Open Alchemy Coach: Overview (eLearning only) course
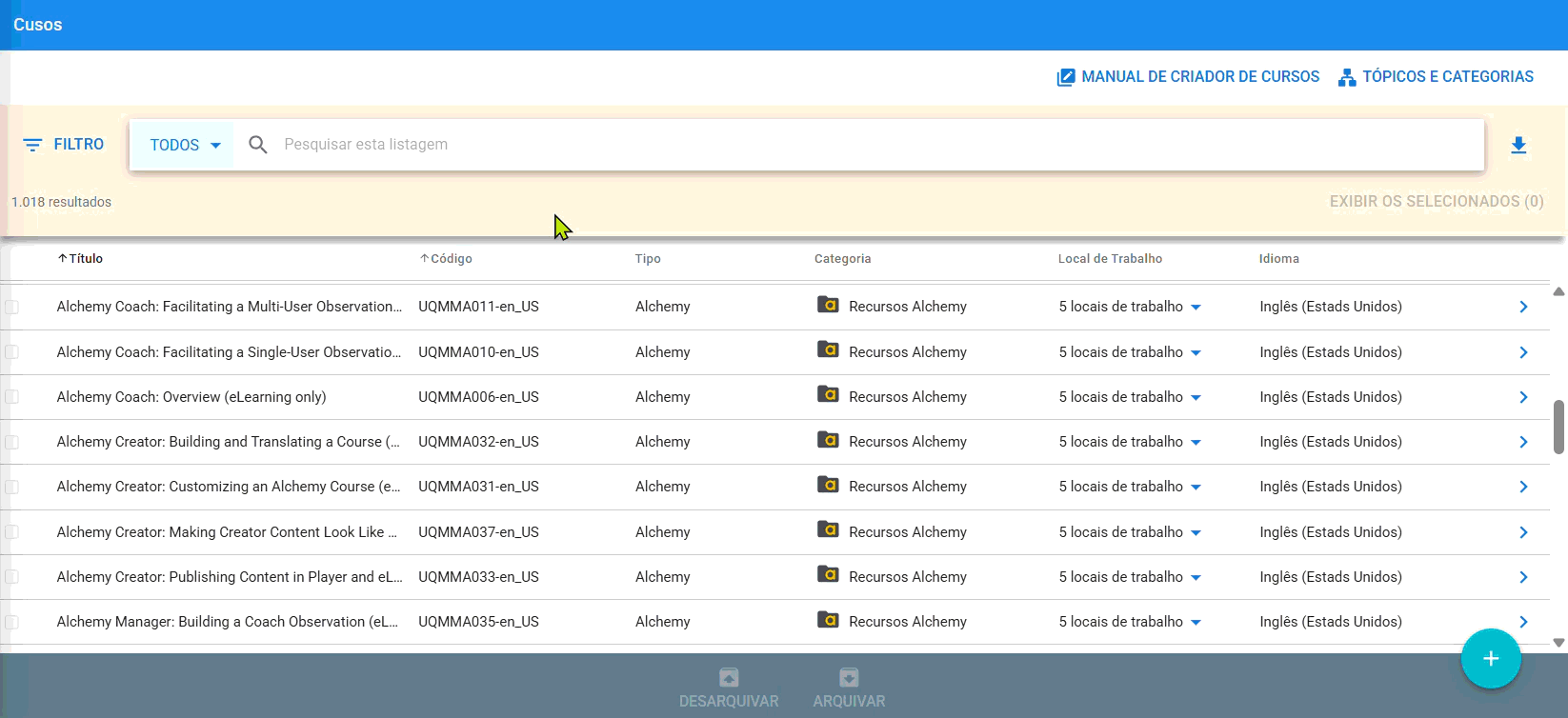The image size is (1568, 718). pos(191,397)
